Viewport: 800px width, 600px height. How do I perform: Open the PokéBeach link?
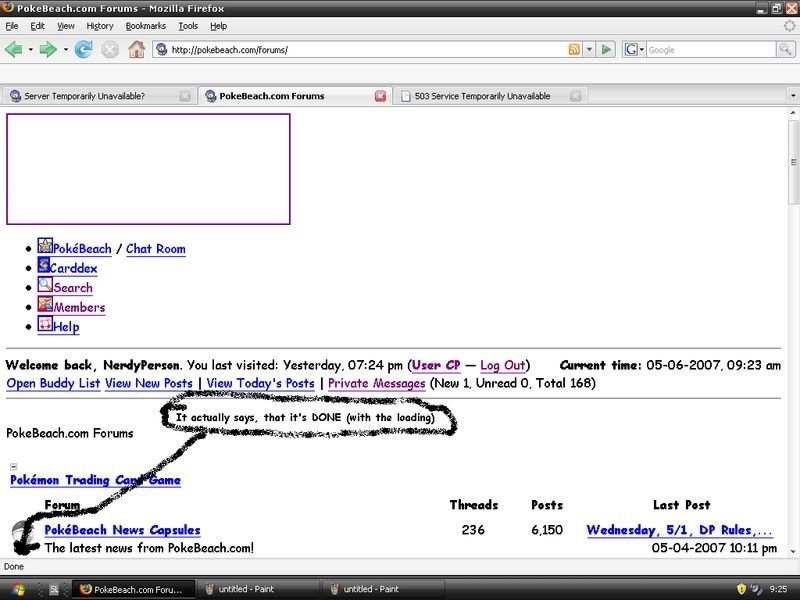point(82,249)
